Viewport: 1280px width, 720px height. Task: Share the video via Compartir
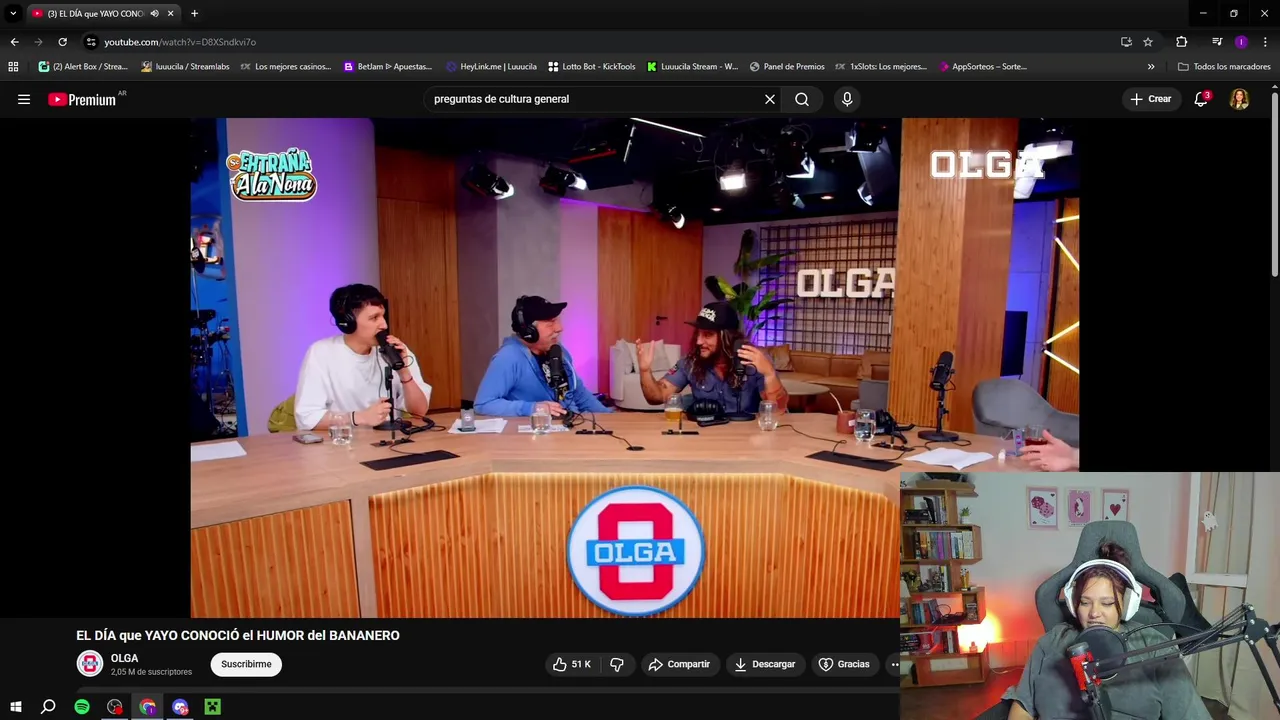[x=679, y=664]
